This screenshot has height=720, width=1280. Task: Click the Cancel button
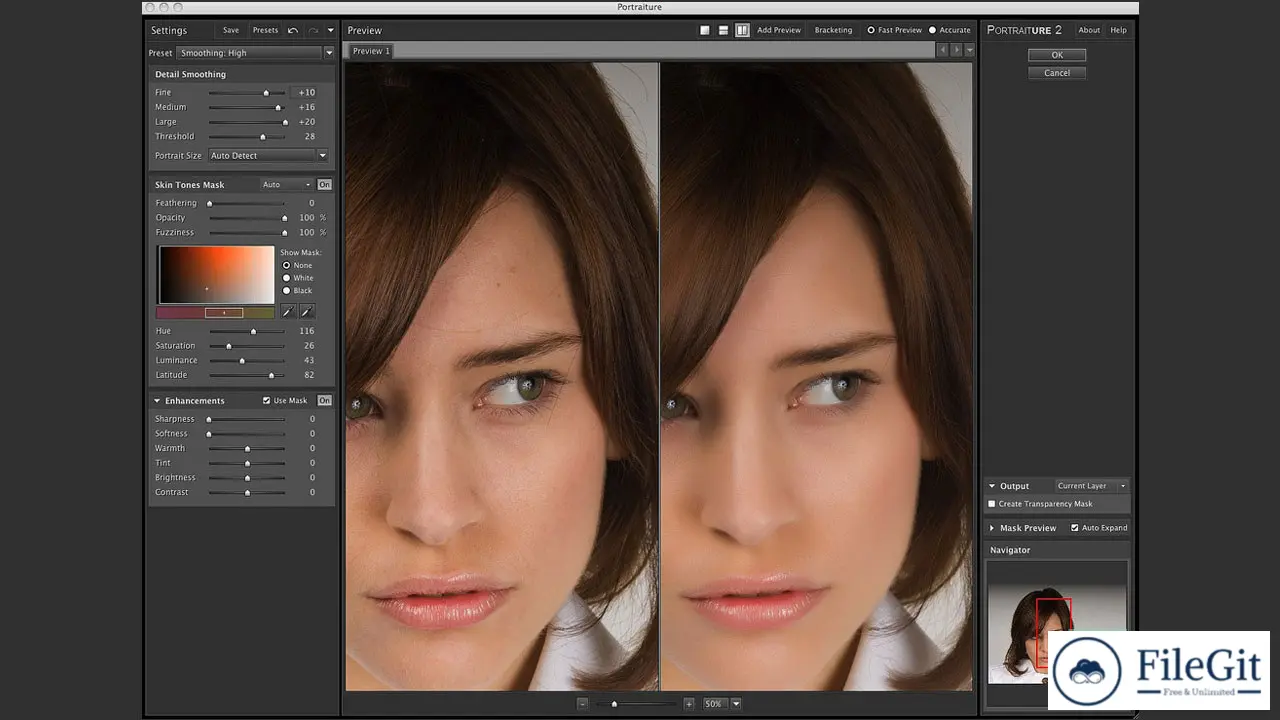1057,73
